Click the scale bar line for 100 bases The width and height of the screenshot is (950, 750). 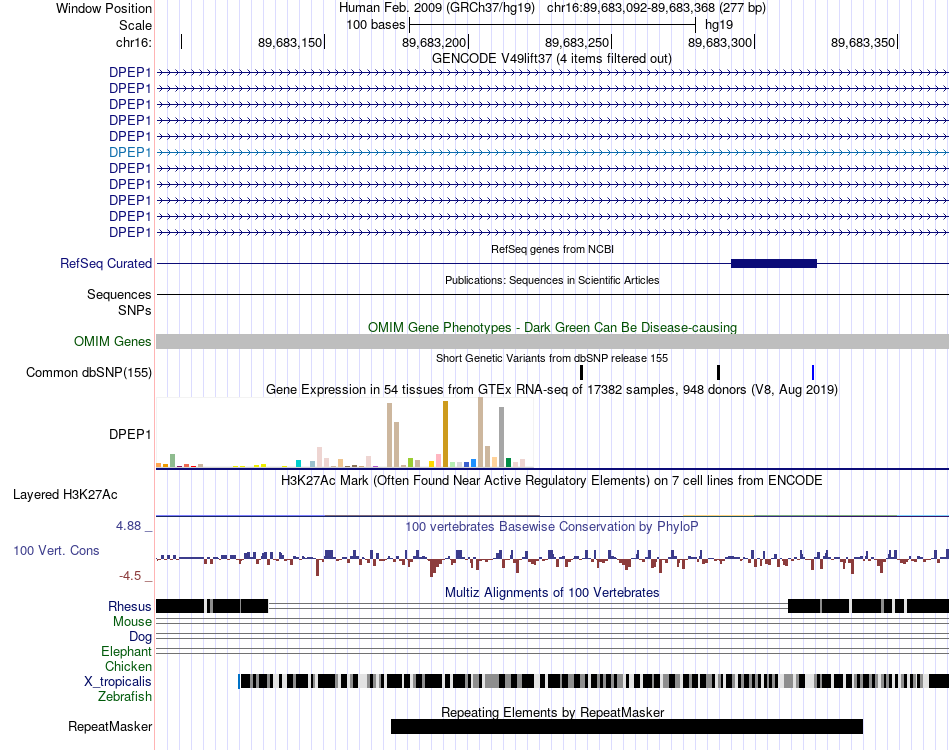pos(553,25)
